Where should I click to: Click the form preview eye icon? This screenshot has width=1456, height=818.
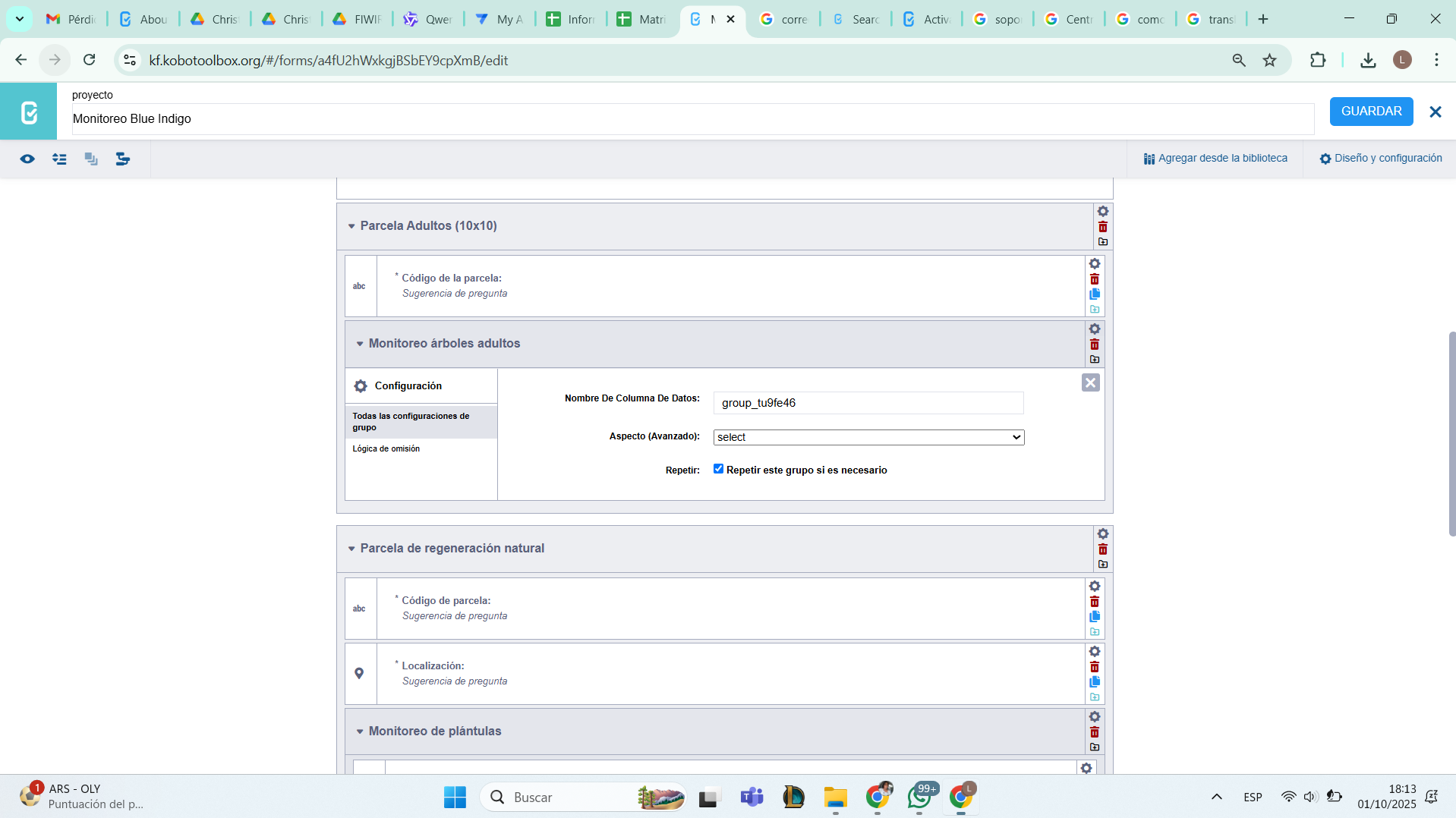(x=27, y=159)
